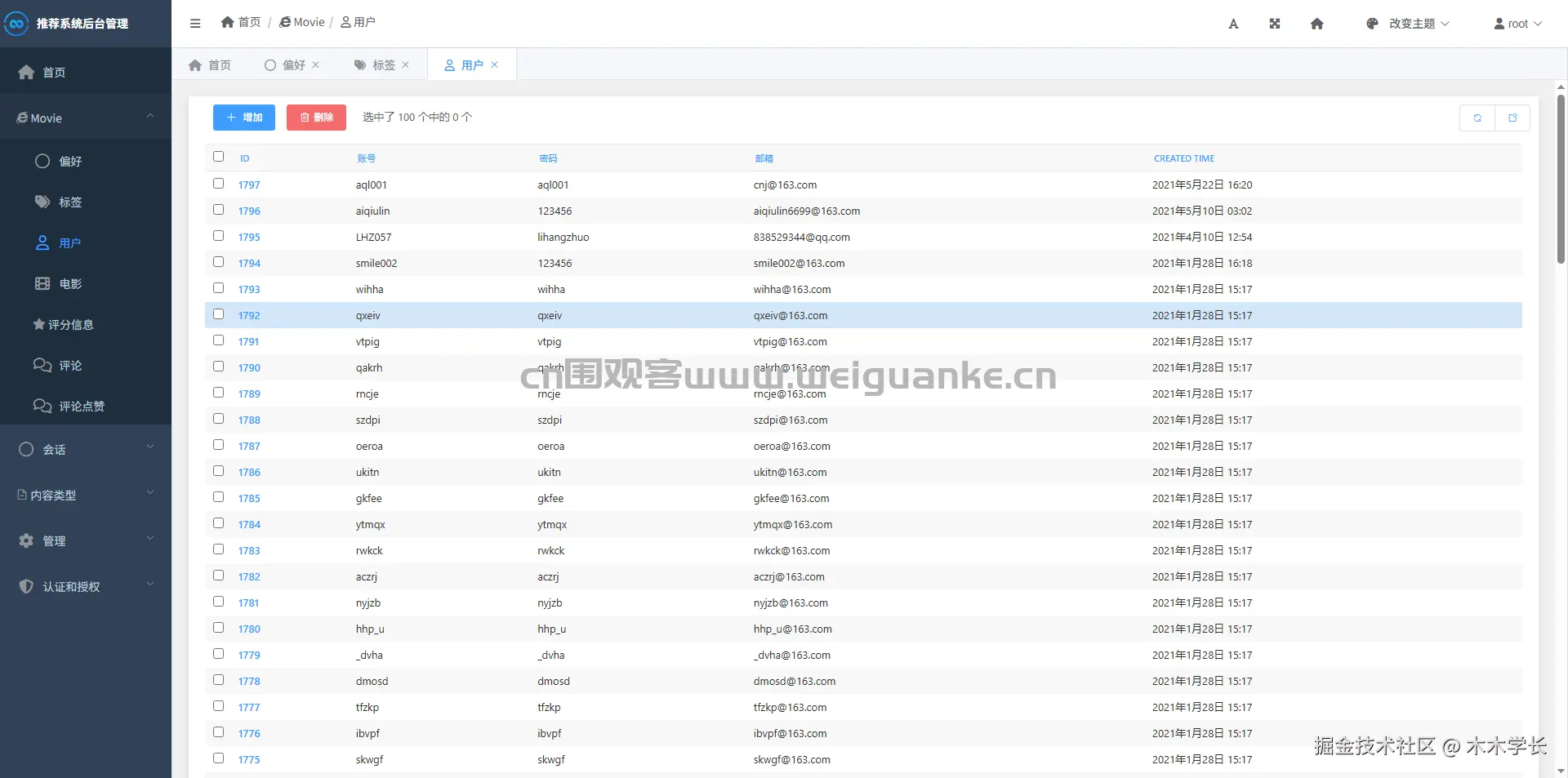Image resolution: width=1568 pixels, height=778 pixels.
Task: Collapse the Movie sidebar section
Action: [x=86, y=118]
